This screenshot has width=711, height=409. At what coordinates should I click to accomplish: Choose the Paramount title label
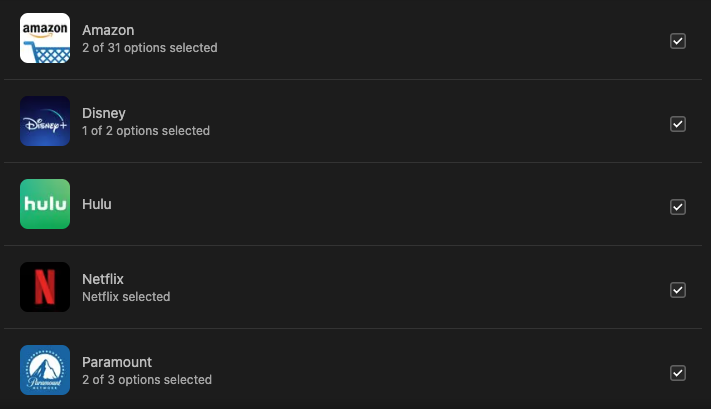pyautogui.click(x=117, y=362)
